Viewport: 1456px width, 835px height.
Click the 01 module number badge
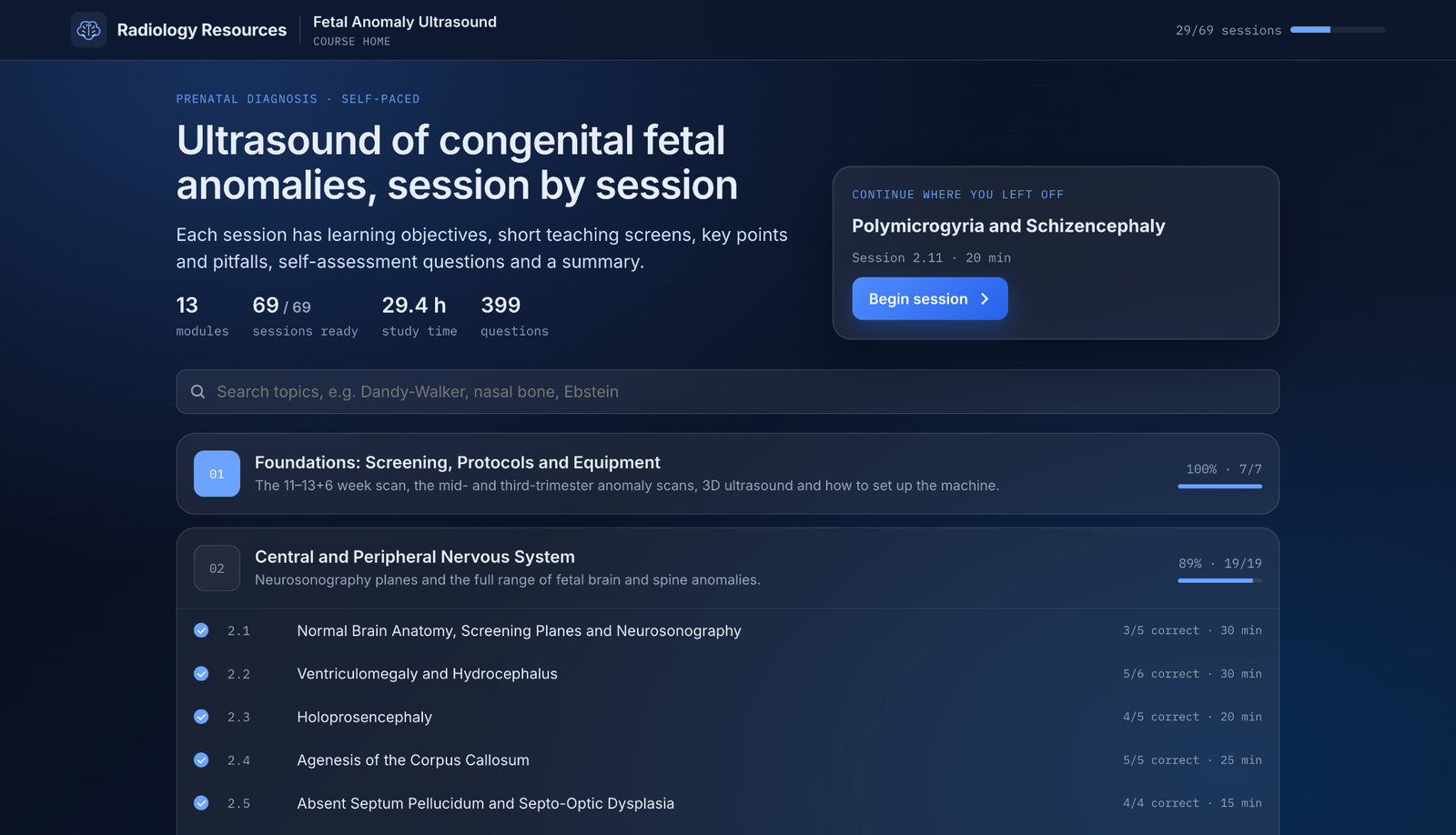point(217,474)
